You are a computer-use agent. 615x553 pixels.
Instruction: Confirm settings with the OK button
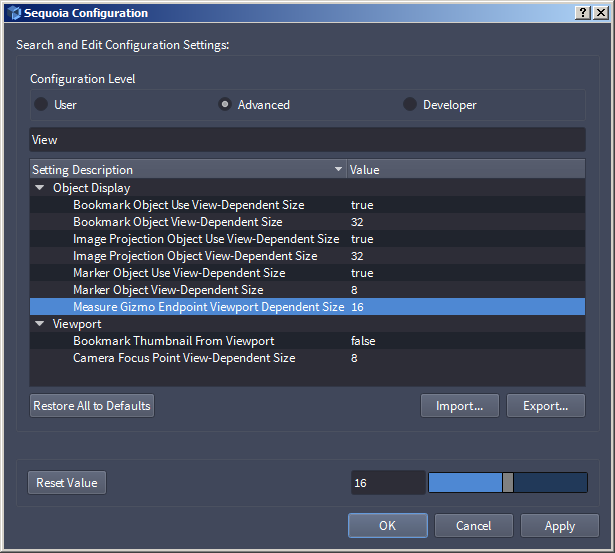coord(388,526)
